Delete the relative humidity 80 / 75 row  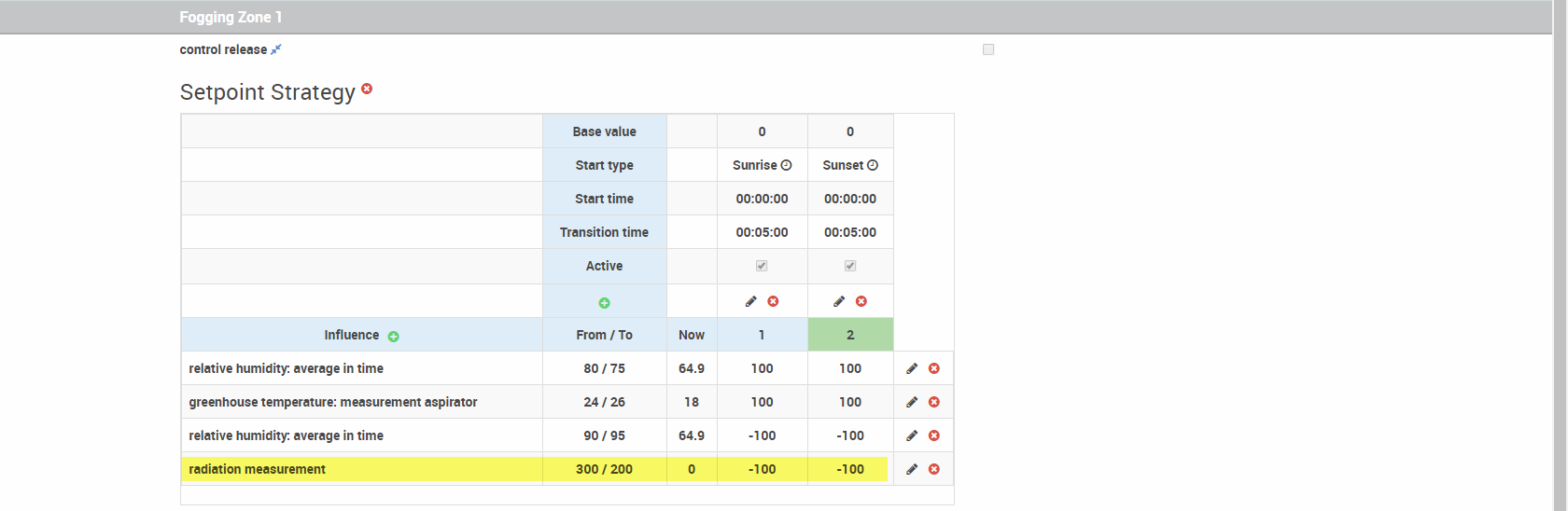click(934, 368)
